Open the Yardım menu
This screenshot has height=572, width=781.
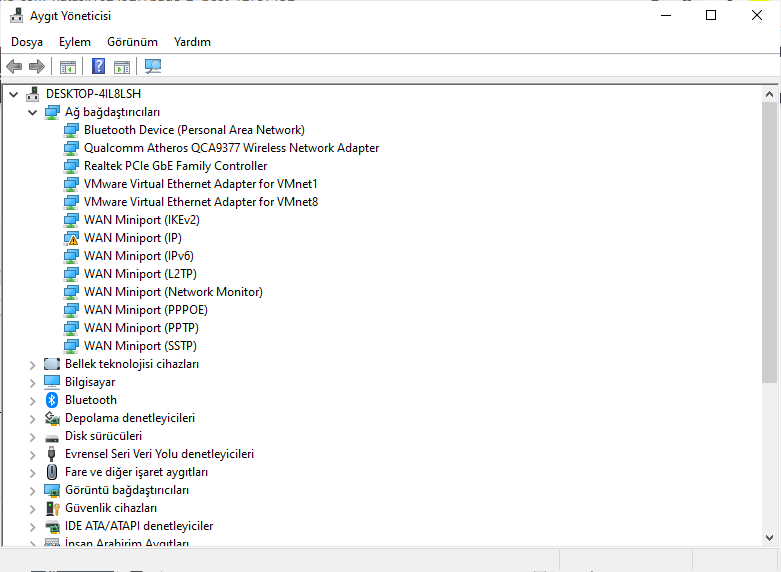pos(192,42)
